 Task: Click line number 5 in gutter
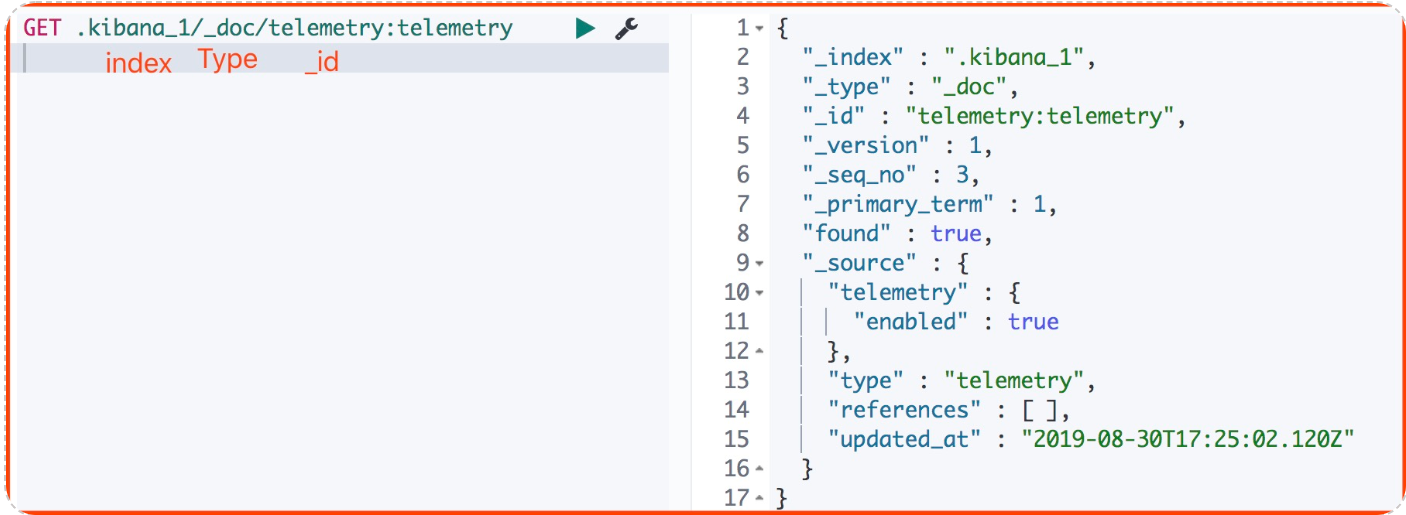(742, 146)
